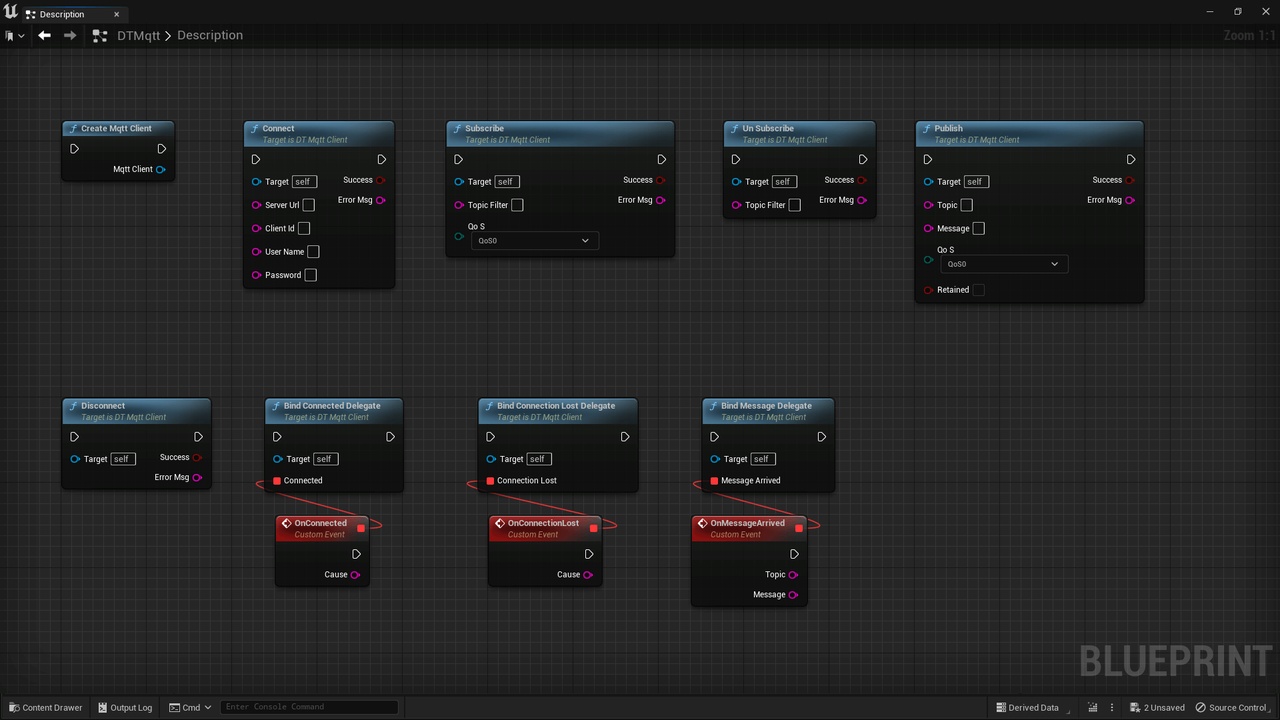1280x720 pixels.
Task: Click Connect node exec output pin
Action: (382, 159)
